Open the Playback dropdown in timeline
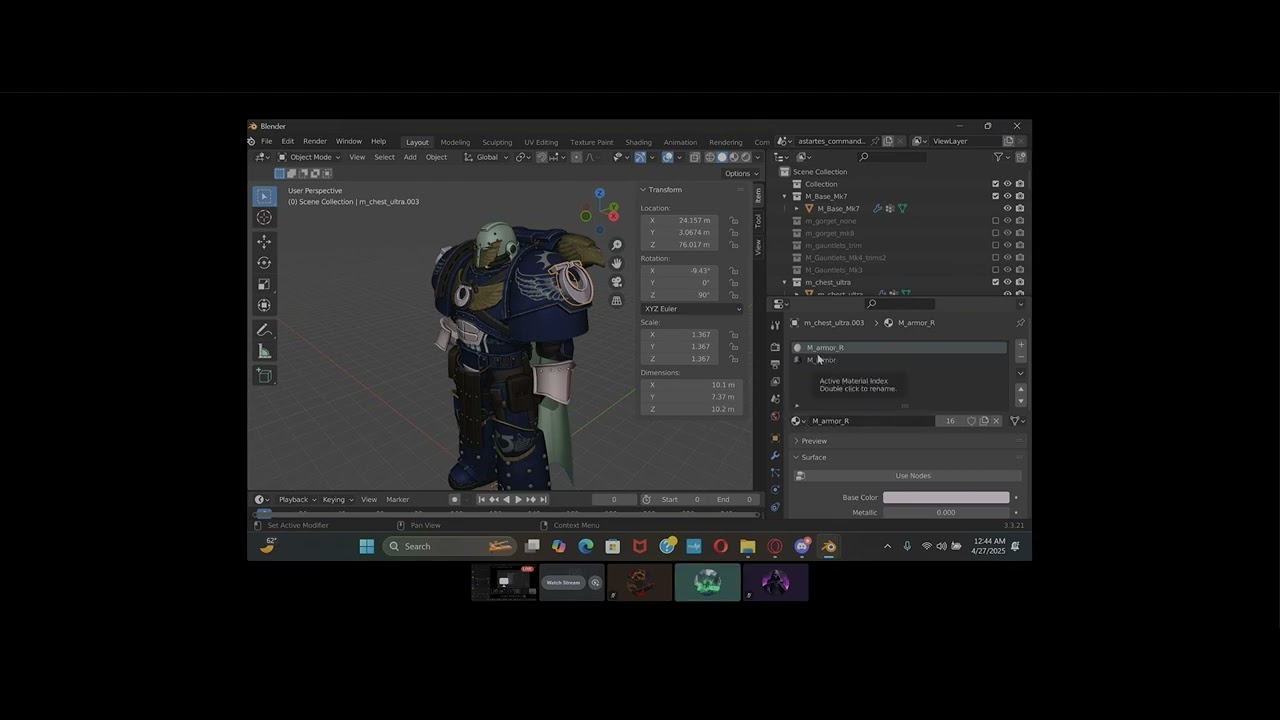This screenshot has height=720, width=1280. click(297, 499)
